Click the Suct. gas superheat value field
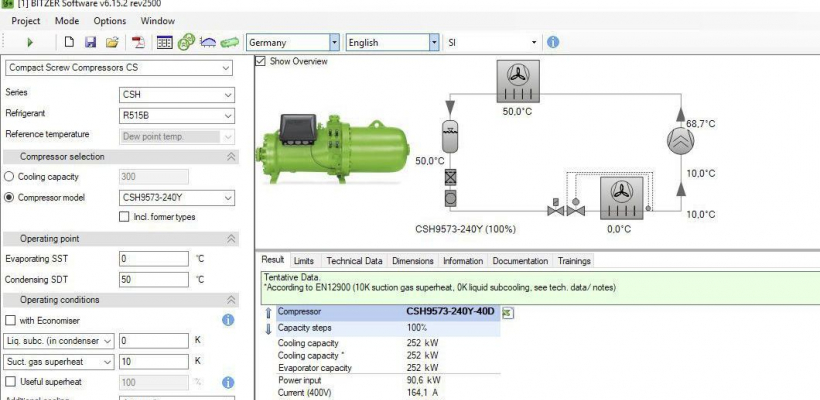This screenshot has width=820, height=400. tap(154, 362)
